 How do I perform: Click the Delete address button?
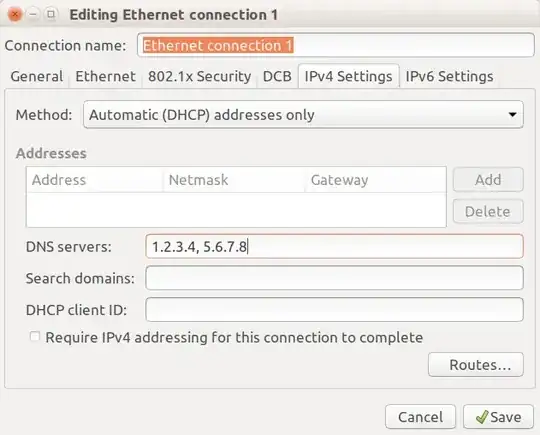488,211
